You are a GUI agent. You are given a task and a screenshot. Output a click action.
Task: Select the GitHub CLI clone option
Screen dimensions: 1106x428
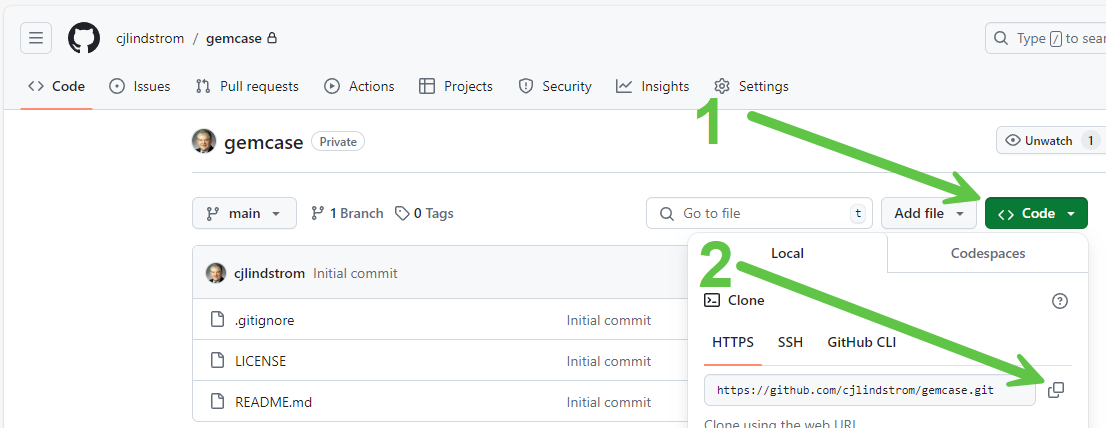pos(861,343)
